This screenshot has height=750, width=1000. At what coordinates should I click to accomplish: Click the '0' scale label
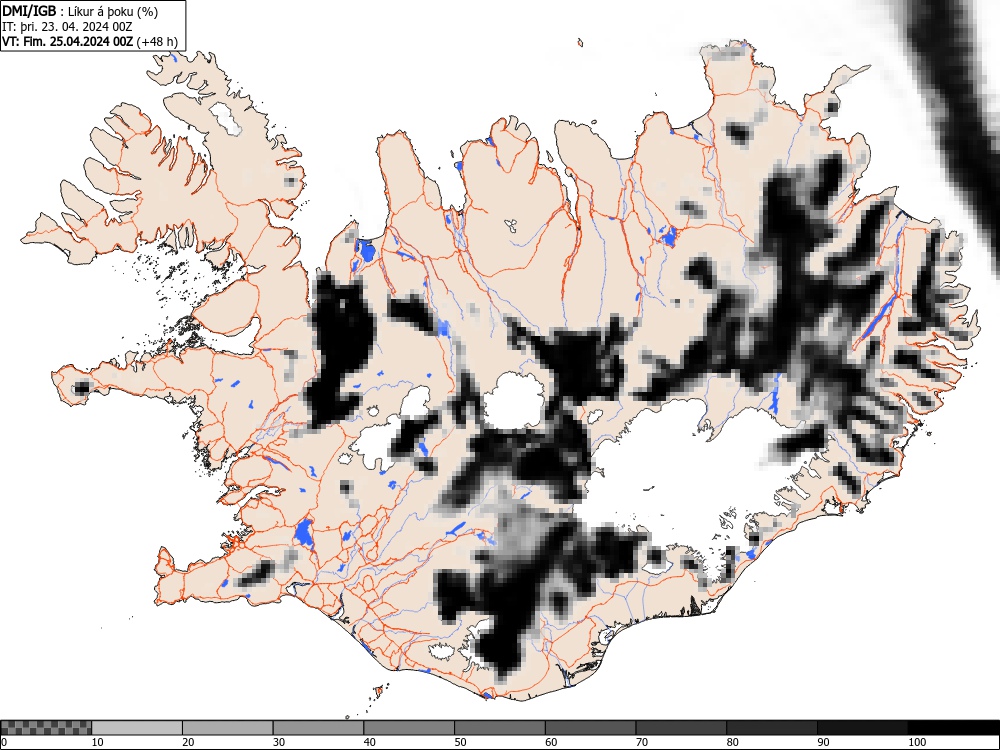click(4, 742)
